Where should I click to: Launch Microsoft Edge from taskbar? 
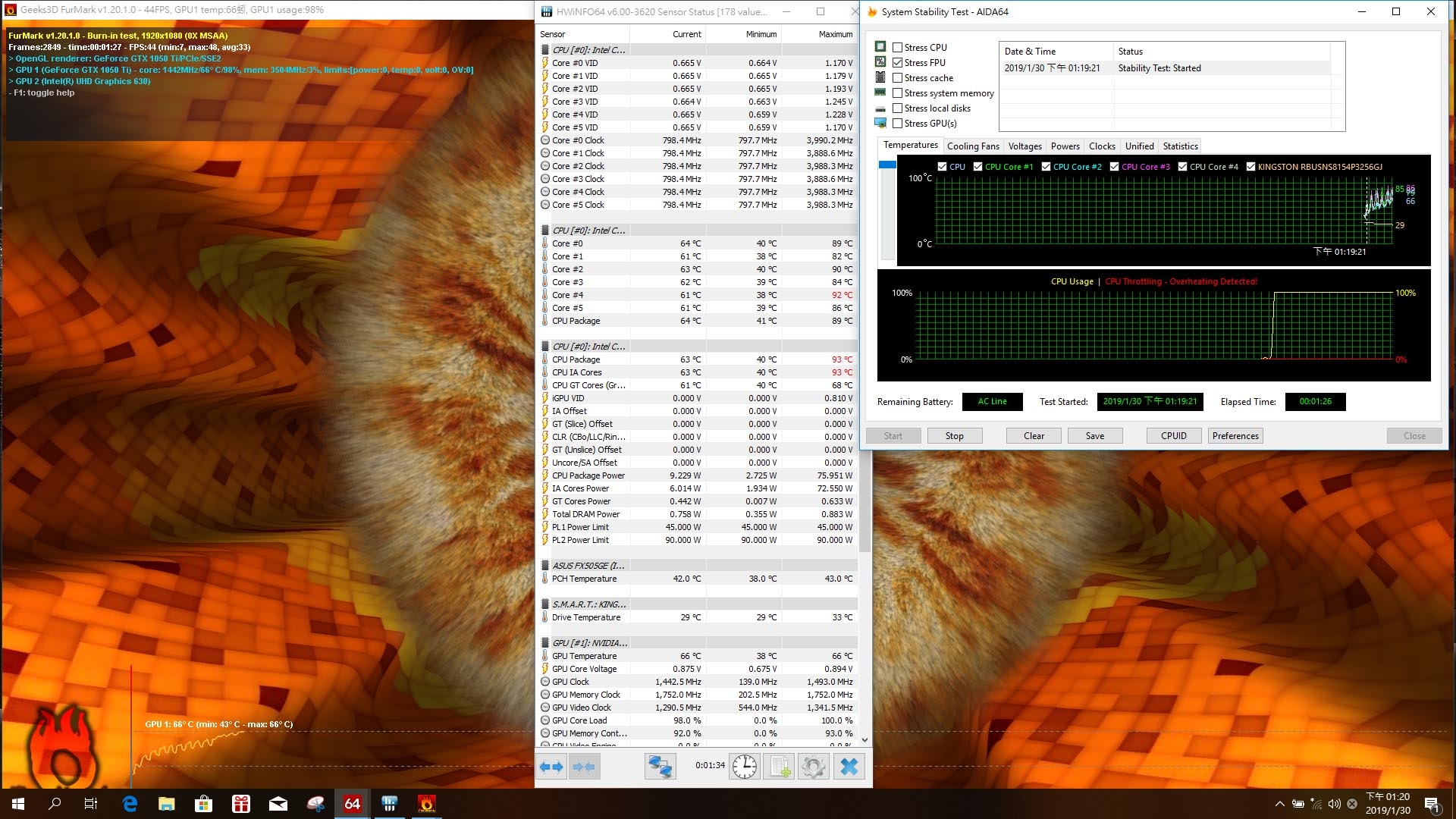(130, 804)
